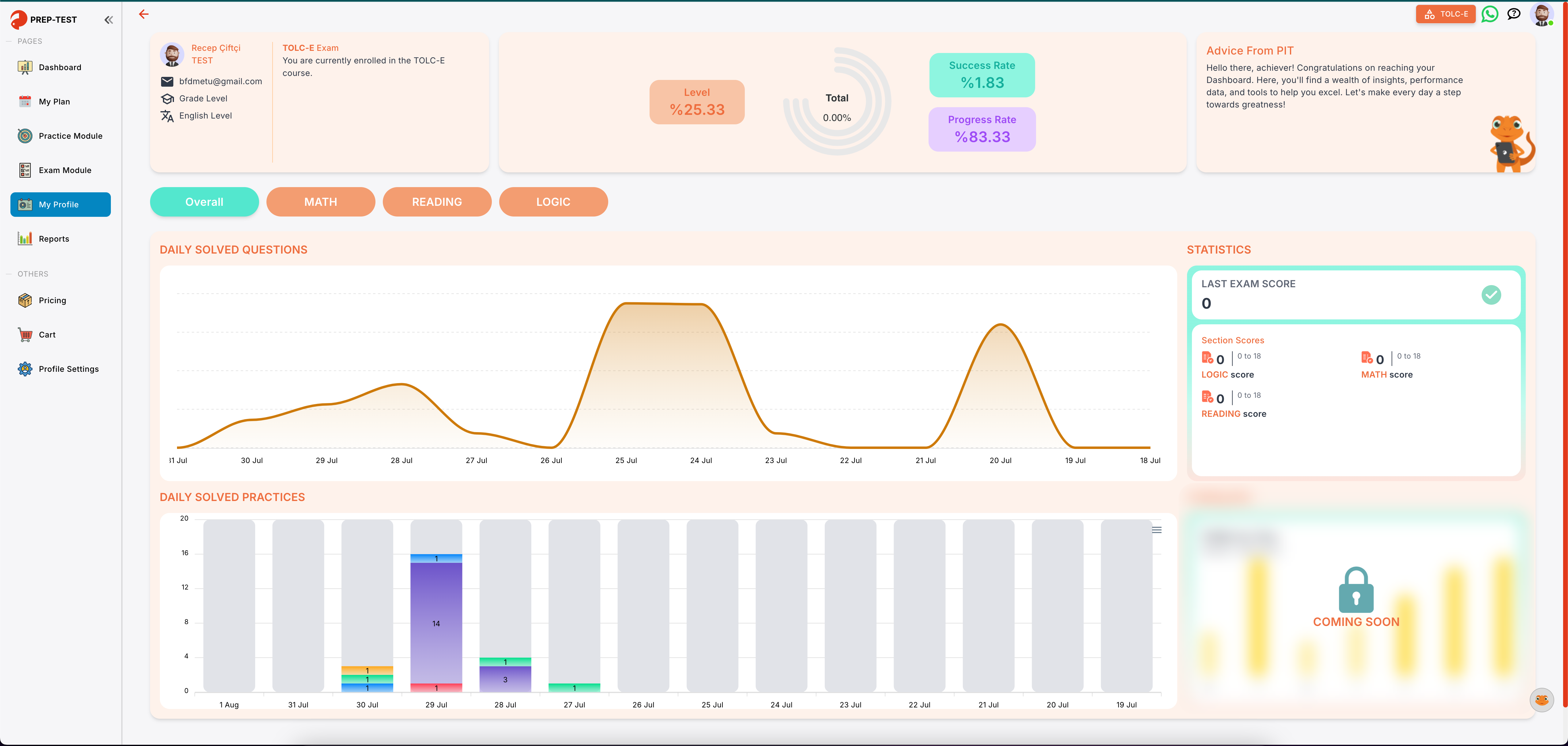This screenshot has width=1568, height=746.
Task: Select the Overall filter pill
Action: [x=205, y=202]
